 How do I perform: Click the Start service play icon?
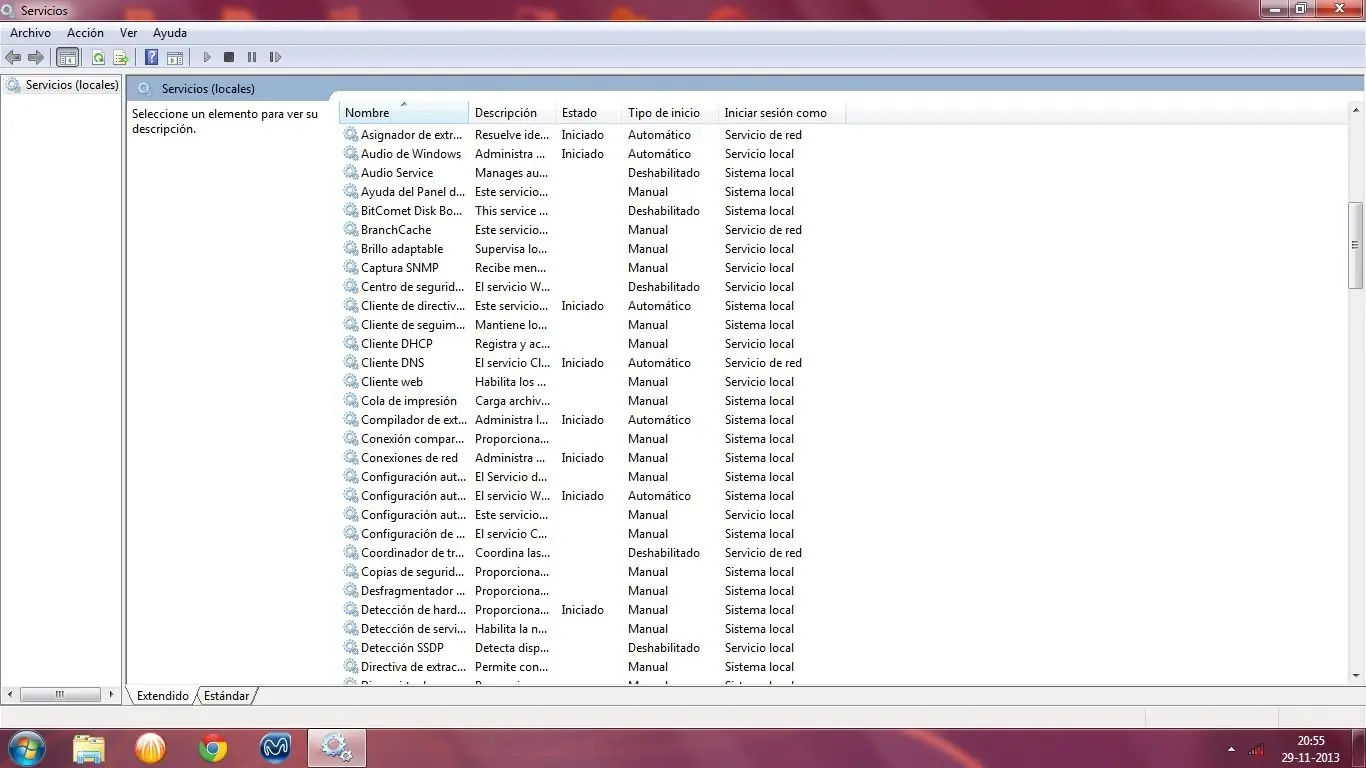point(207,58)
